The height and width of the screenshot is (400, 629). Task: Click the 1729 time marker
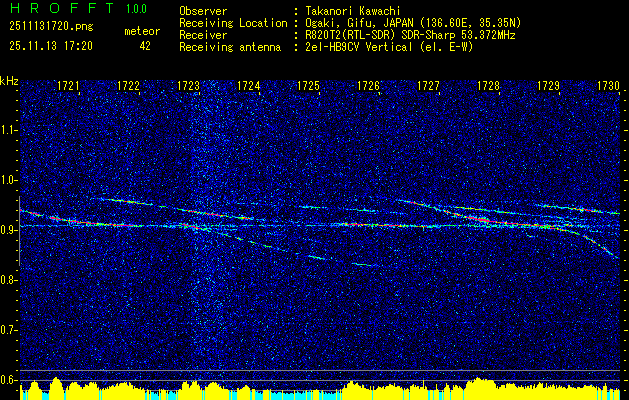point(549,85)
